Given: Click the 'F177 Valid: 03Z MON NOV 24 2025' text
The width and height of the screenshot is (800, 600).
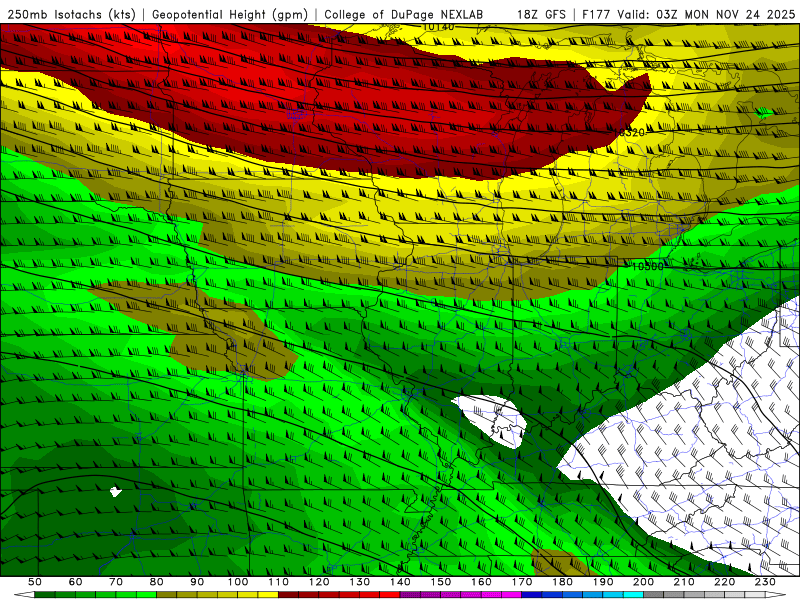Looking at the screenshot, I should pyautogui.click(x=688, y=14).
